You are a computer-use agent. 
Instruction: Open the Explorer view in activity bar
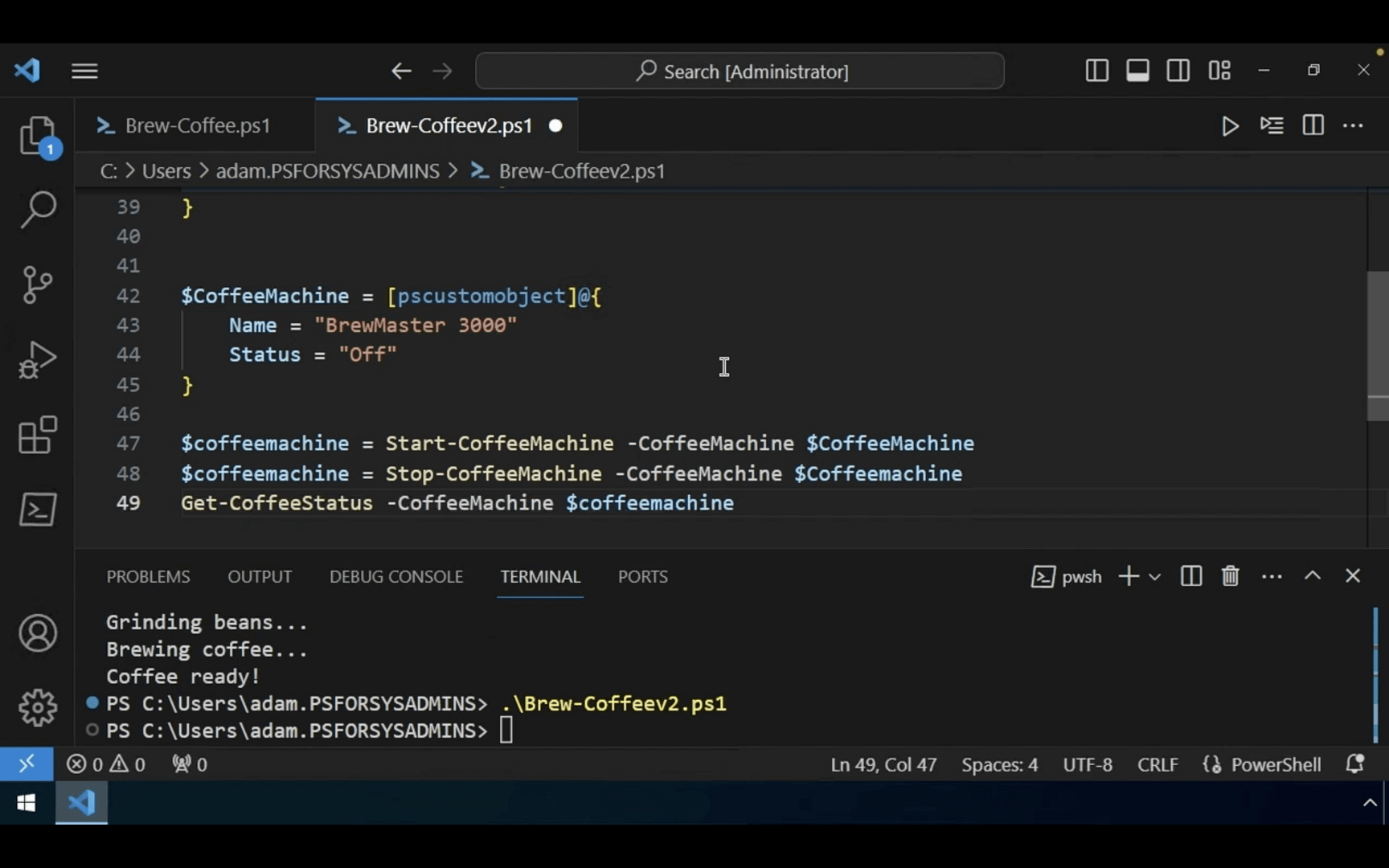click(x=38, y=136)
